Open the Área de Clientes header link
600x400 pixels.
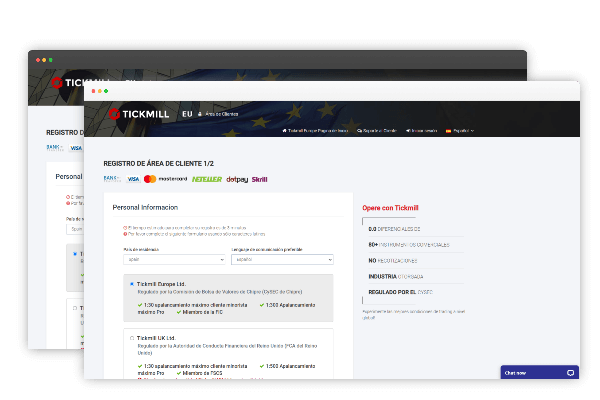click(x=218, y=114)
